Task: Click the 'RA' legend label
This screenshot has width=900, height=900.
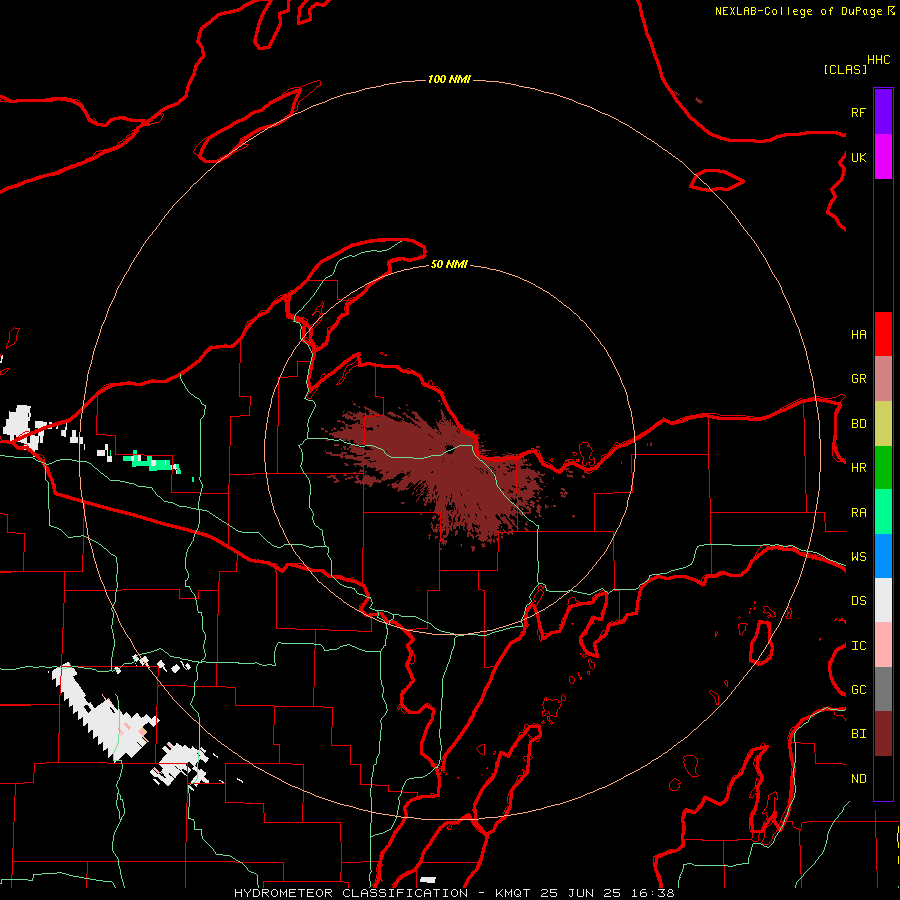Action: [x=858, y=513]
